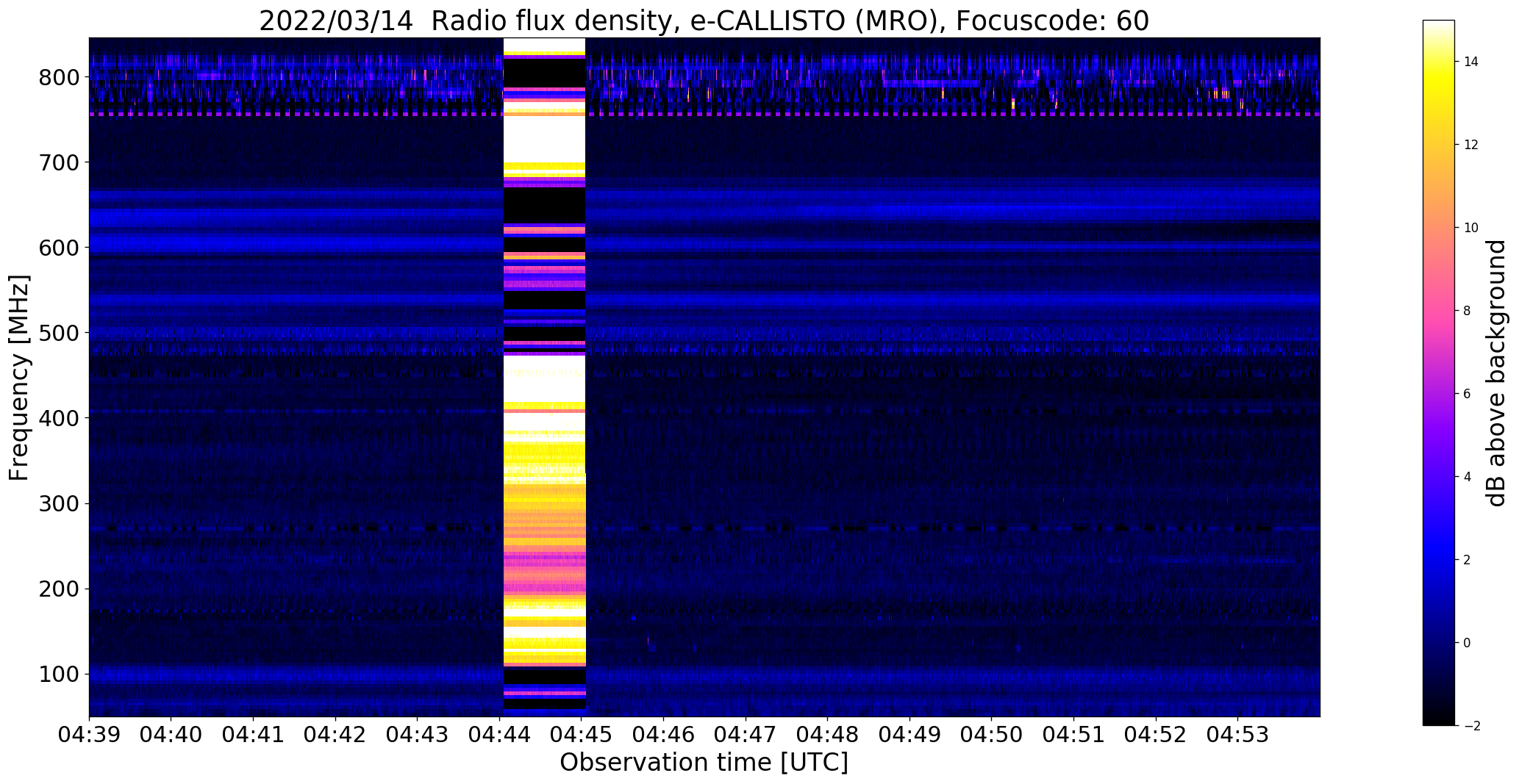Click the colorbar tick label 12
The width and height of the screenshot is (1519, 784).
[1471, 145]
